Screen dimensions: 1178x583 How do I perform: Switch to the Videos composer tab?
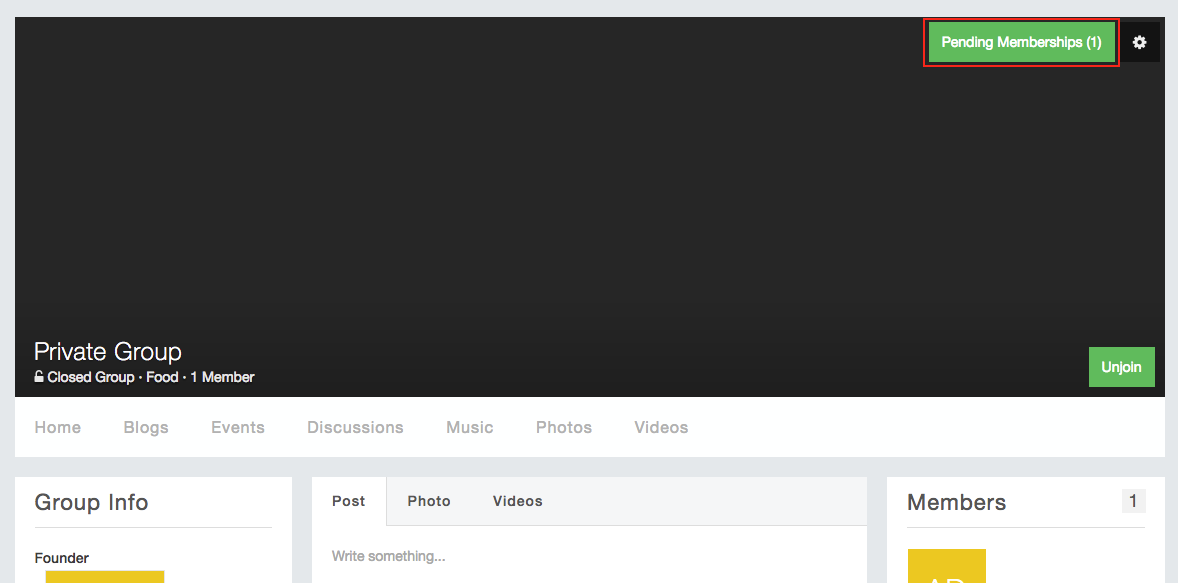(518, 501)
